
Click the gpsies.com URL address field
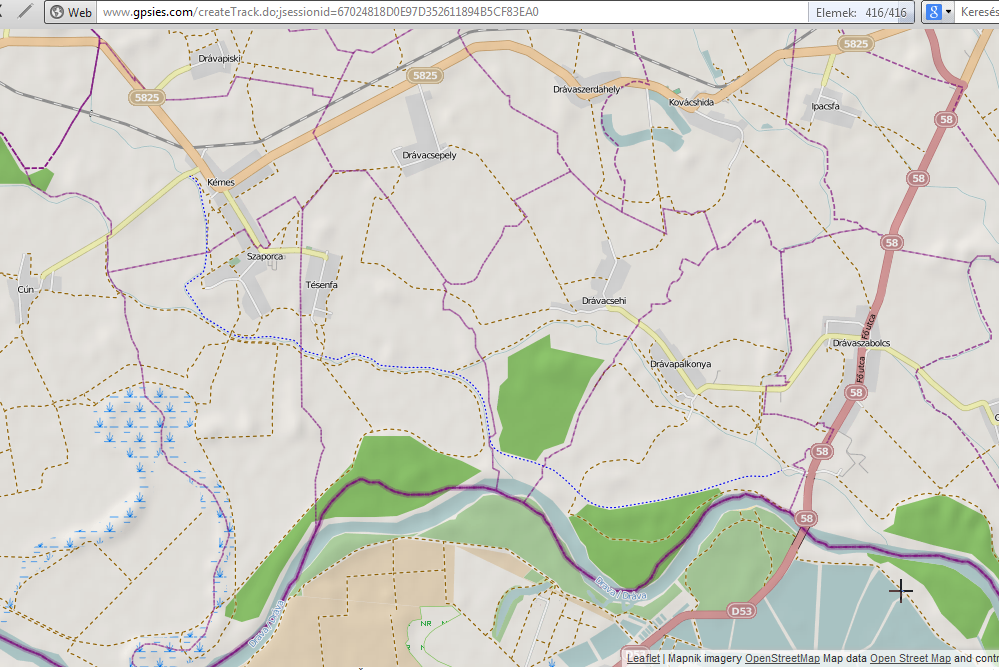tap(450, 13)
